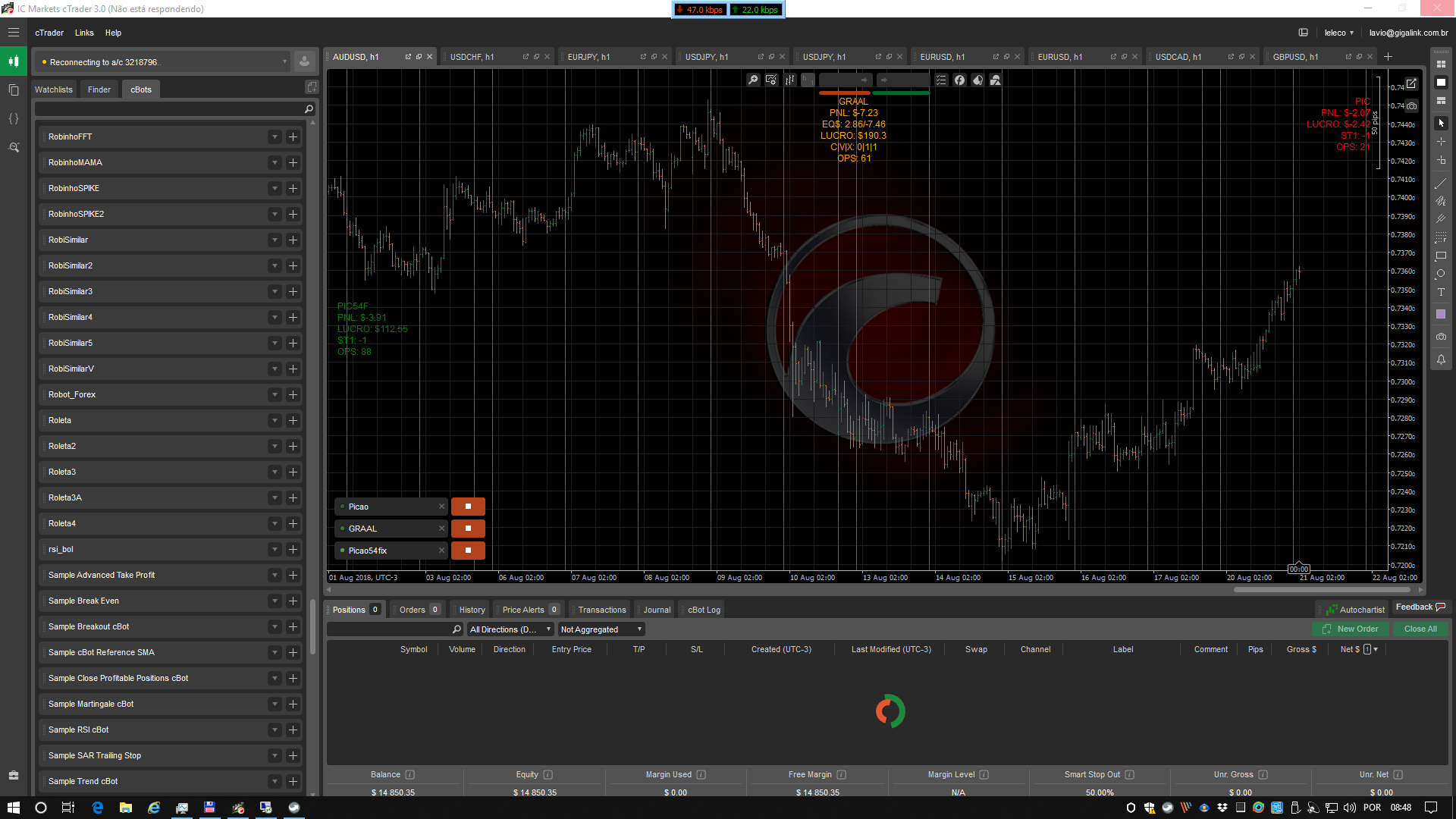Stop the Picao54fix cBot instance
Image resolution: width=1456 pixels, height=819 pixels.
tap(468, 551)
